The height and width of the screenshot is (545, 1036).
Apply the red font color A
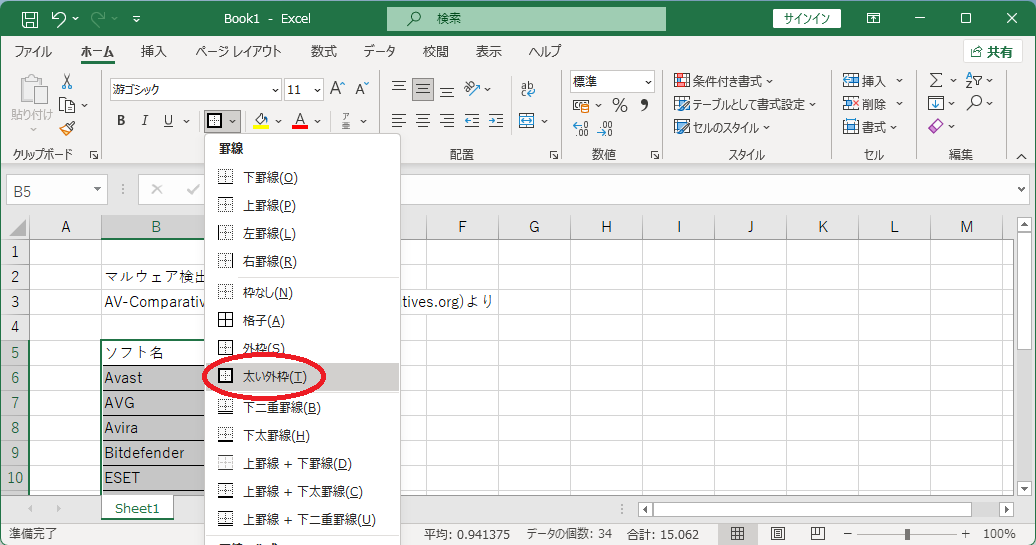(x=300, y=121)
